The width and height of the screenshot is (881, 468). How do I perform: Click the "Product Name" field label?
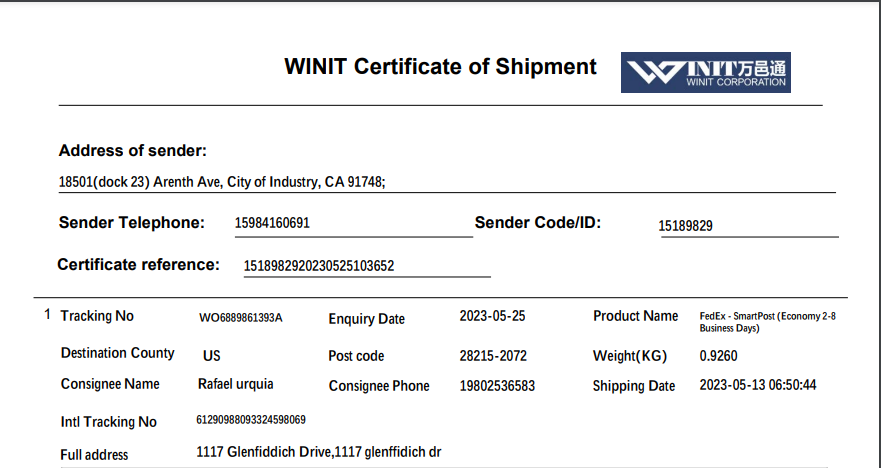pyautogui.click(x=635, y=316)
